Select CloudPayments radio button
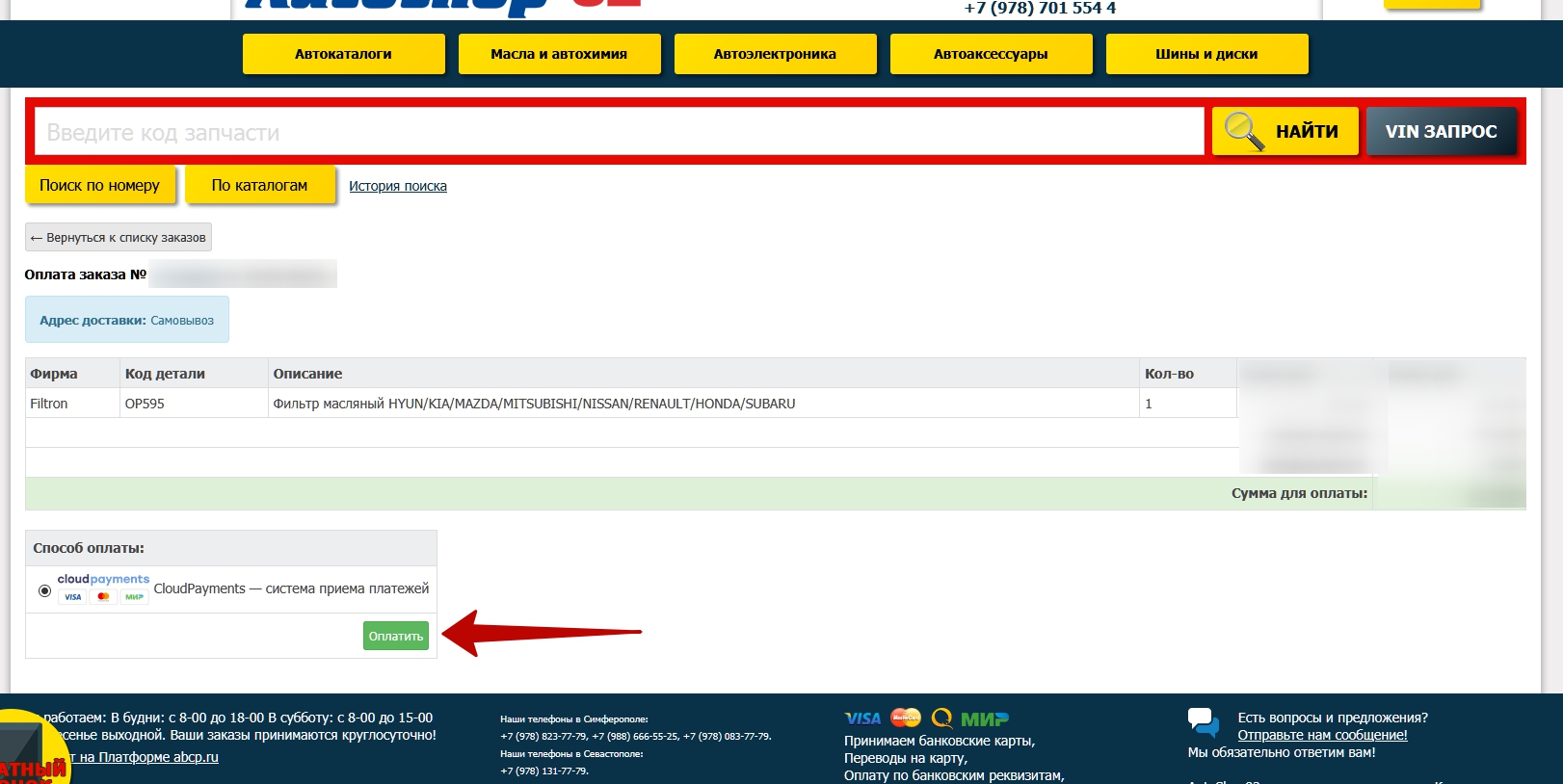 (44, 590)
